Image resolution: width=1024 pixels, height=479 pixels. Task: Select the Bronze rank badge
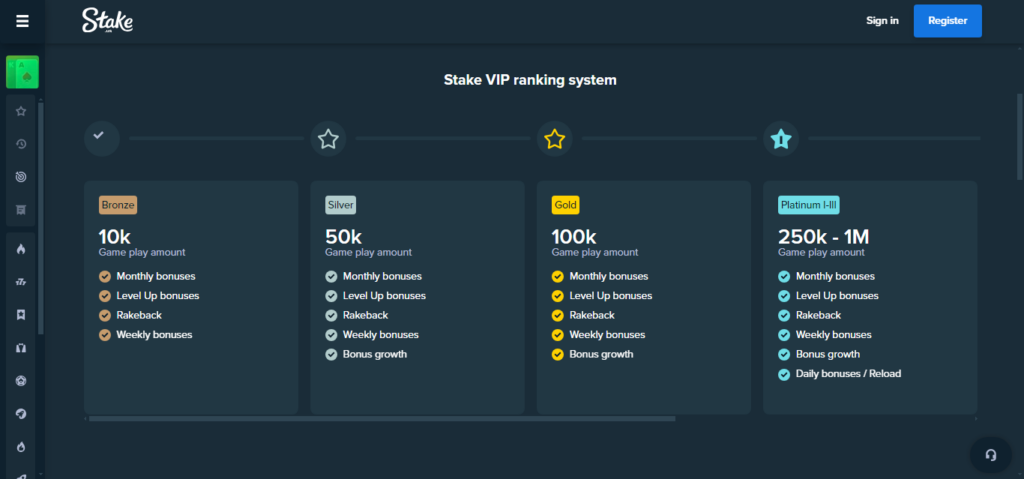pyautogui.click(x=118, y=205)
